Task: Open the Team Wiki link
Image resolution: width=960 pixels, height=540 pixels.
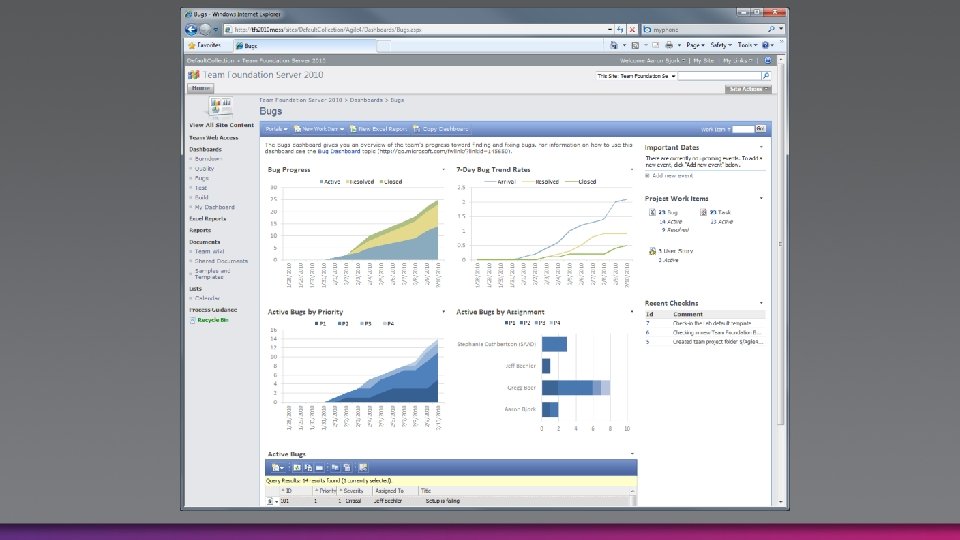Action: click(209, 252)
